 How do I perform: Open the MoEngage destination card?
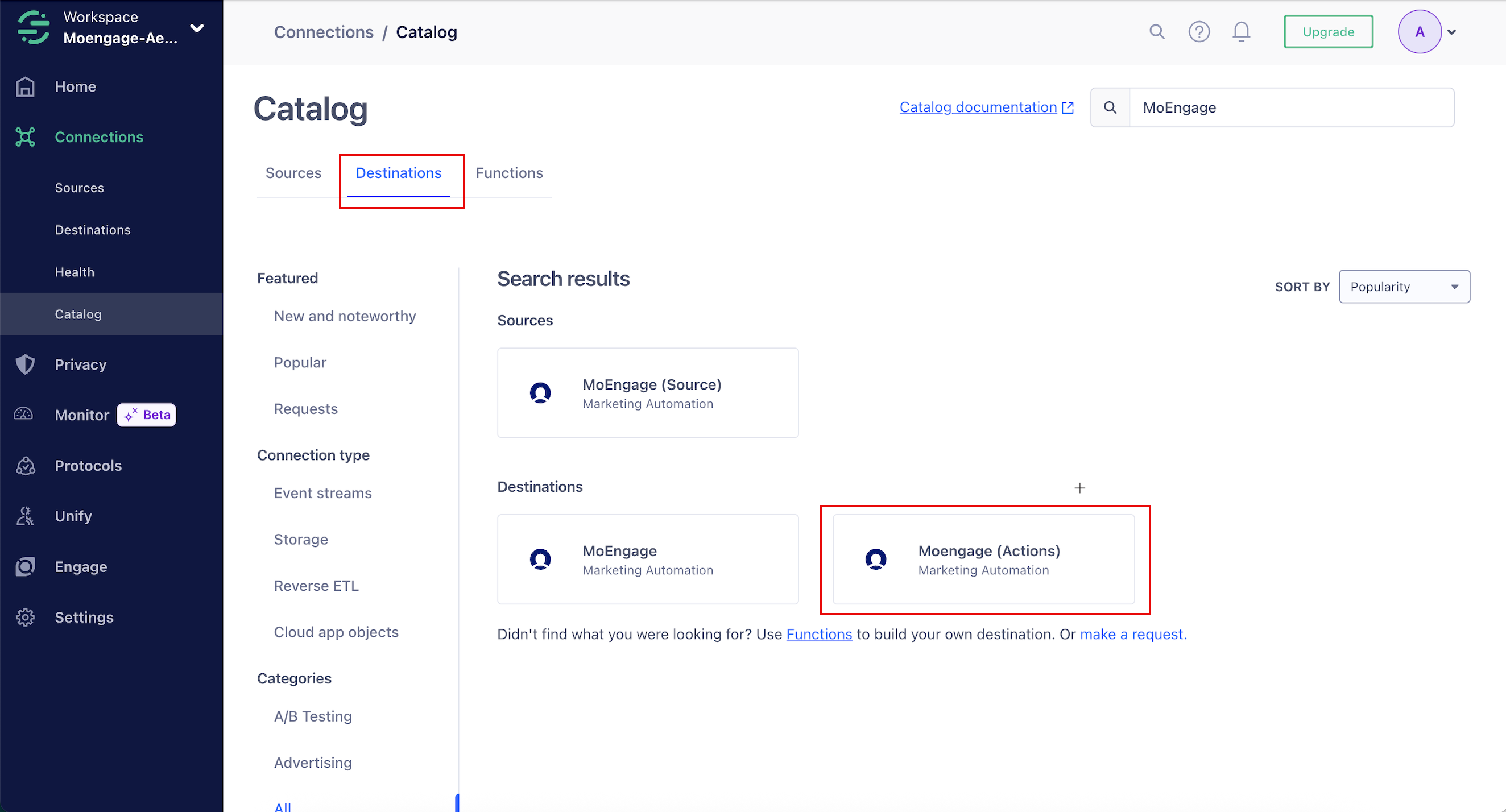[x=648, y=560]
